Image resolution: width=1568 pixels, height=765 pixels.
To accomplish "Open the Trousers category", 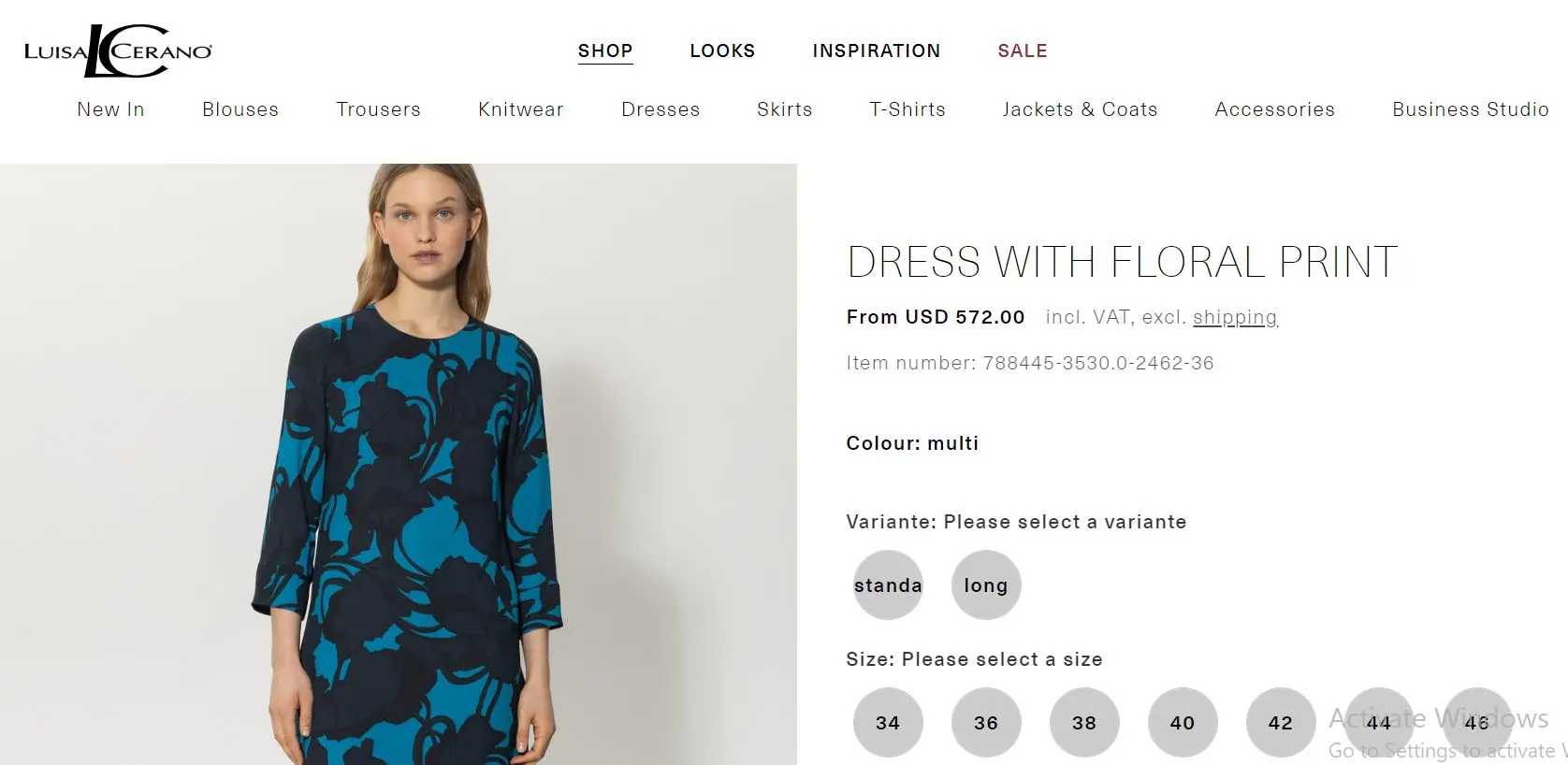I will pos(378,109).
